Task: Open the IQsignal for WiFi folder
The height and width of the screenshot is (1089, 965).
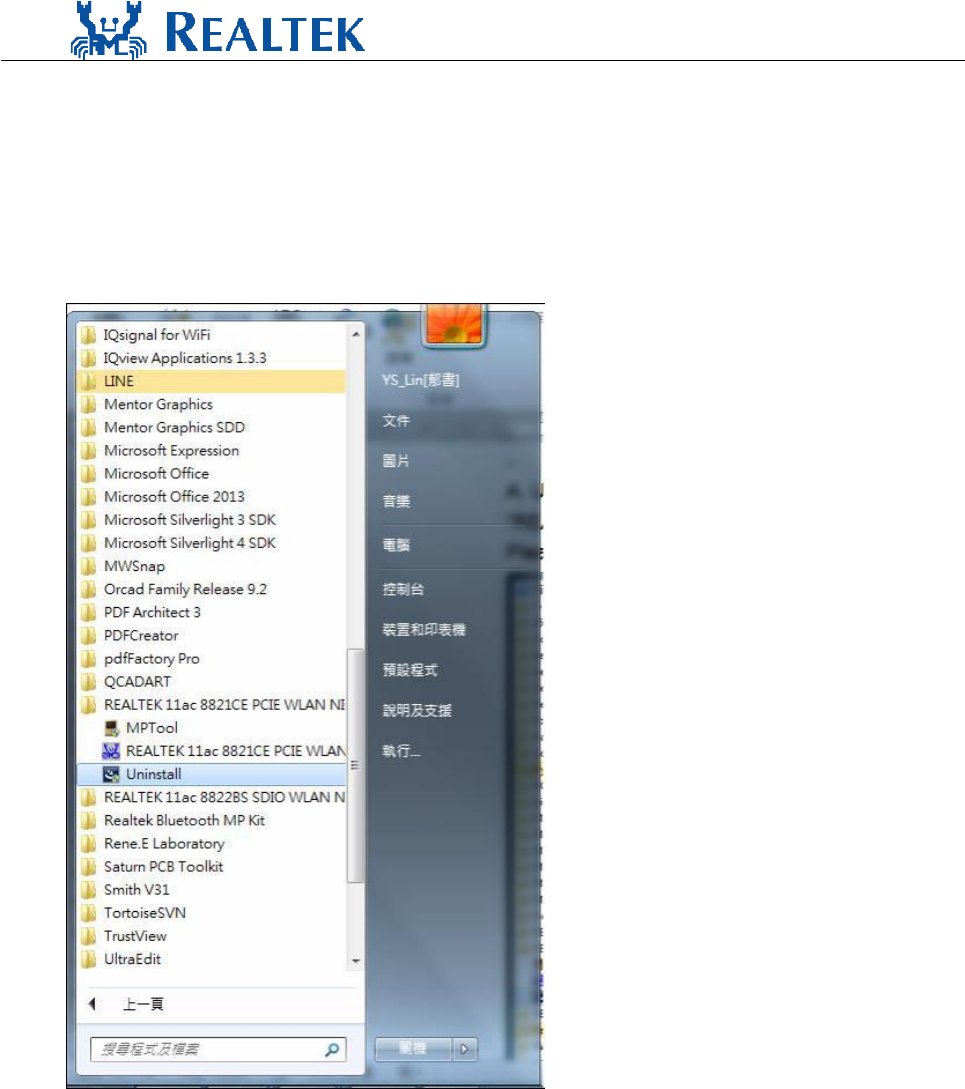Action: tap(211, 335)
